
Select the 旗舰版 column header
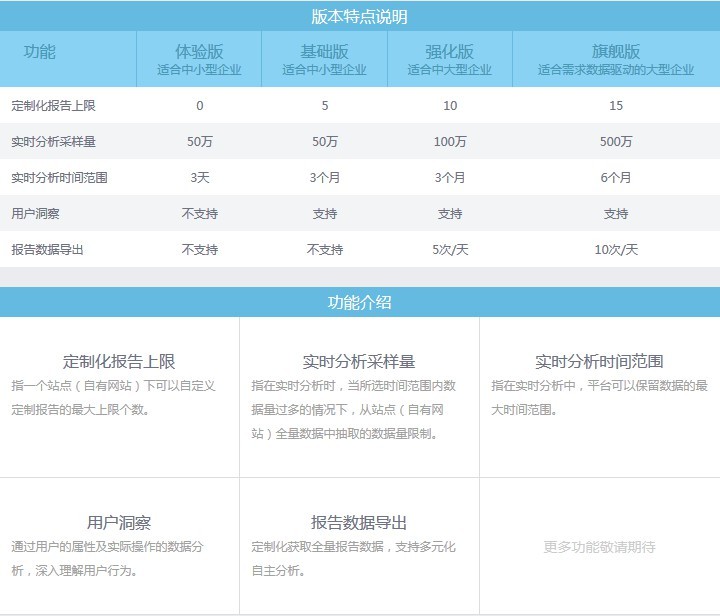615,52
